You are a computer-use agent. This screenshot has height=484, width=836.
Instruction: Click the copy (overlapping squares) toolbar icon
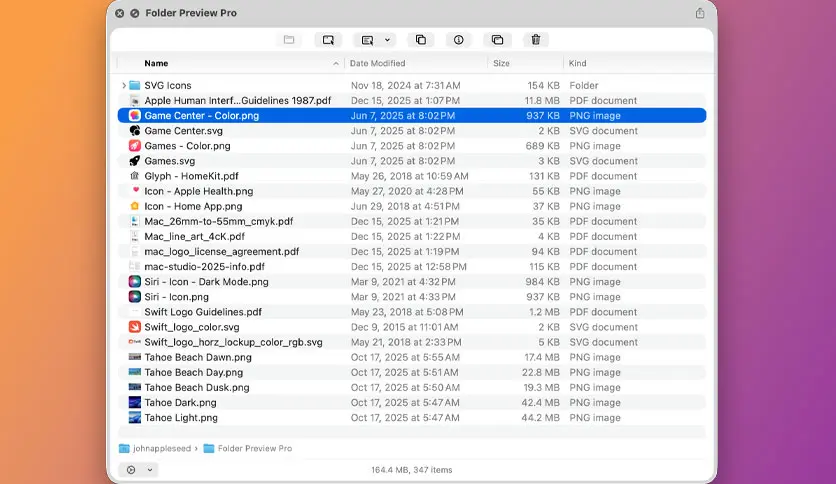coord(421,39)
